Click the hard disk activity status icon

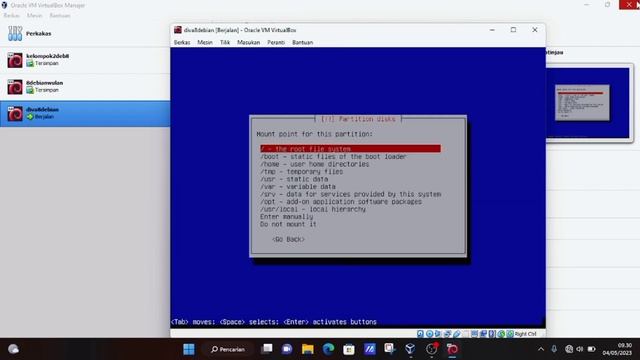pos(420,334)
